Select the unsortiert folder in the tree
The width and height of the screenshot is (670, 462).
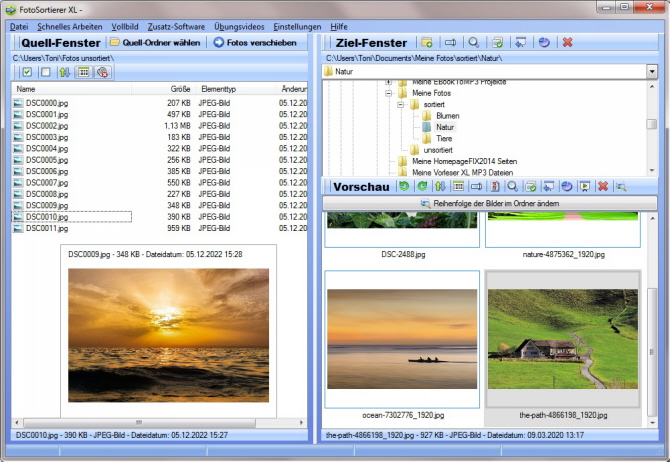[438, 150]
